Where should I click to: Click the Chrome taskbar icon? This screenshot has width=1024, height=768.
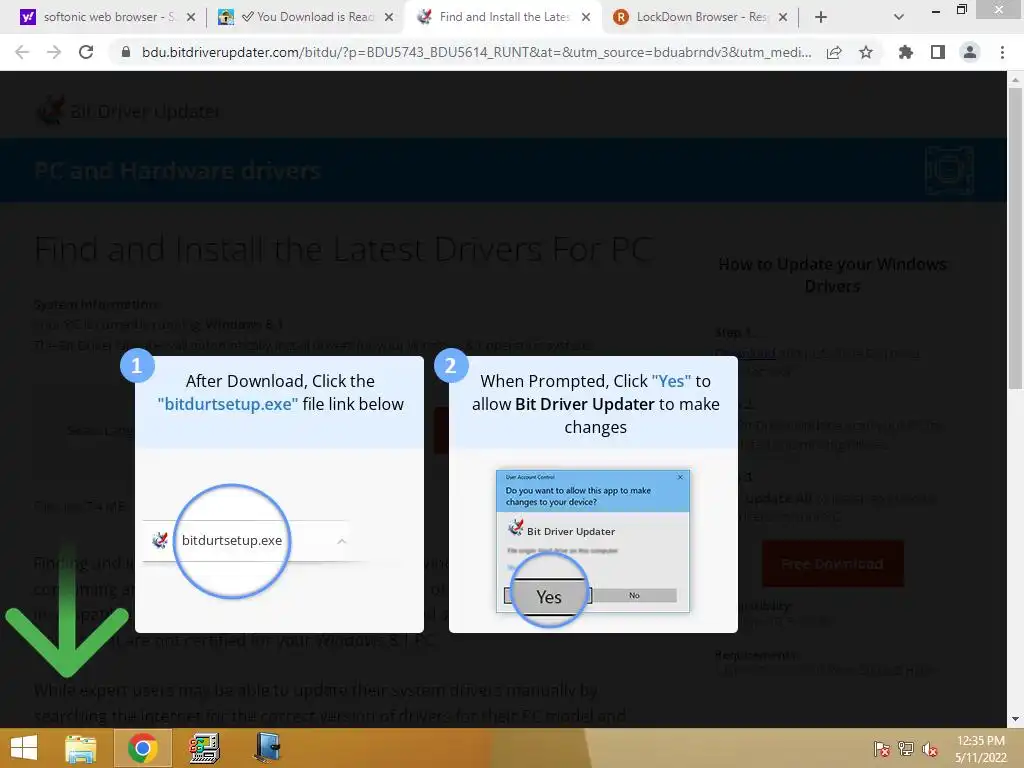[142, 748]
